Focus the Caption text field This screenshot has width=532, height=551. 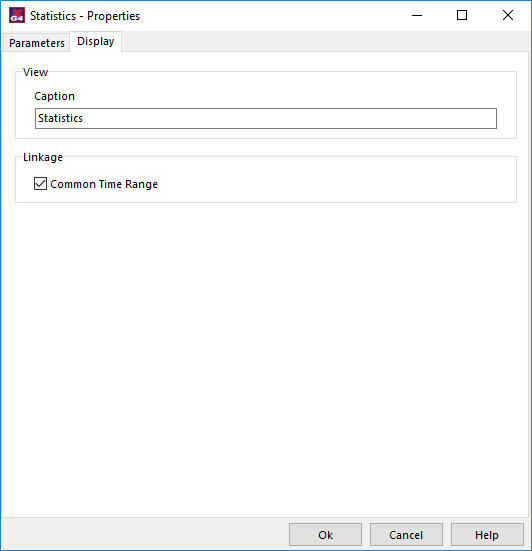[x=266, y=118]
